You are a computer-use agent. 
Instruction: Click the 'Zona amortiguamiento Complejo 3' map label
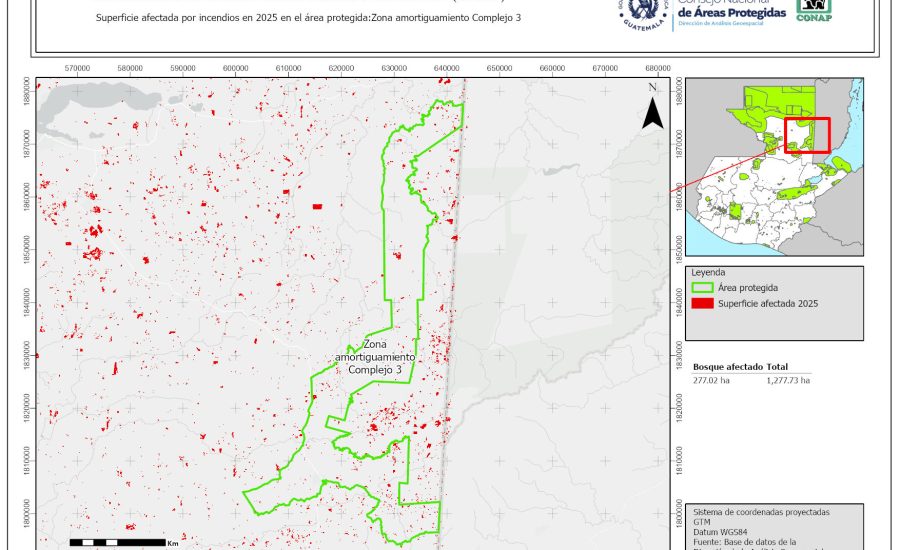pos(374,357)
